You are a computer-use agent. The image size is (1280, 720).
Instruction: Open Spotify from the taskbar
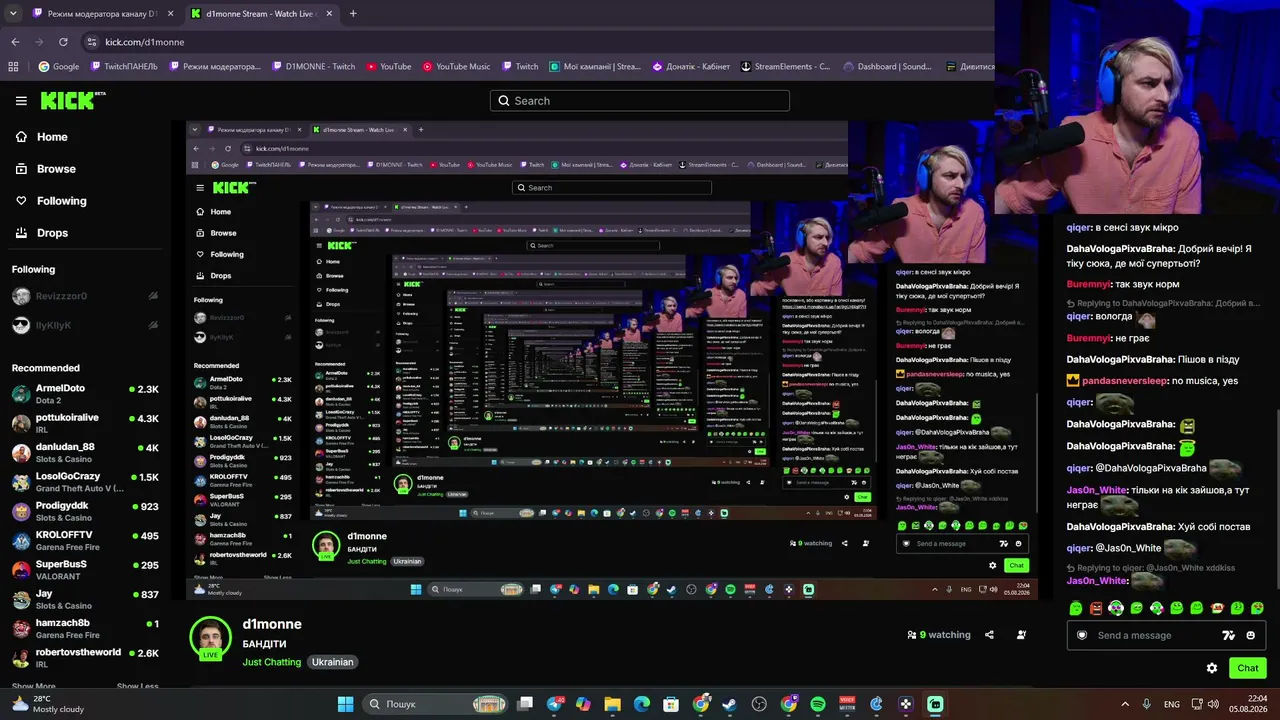coord(817,704)
